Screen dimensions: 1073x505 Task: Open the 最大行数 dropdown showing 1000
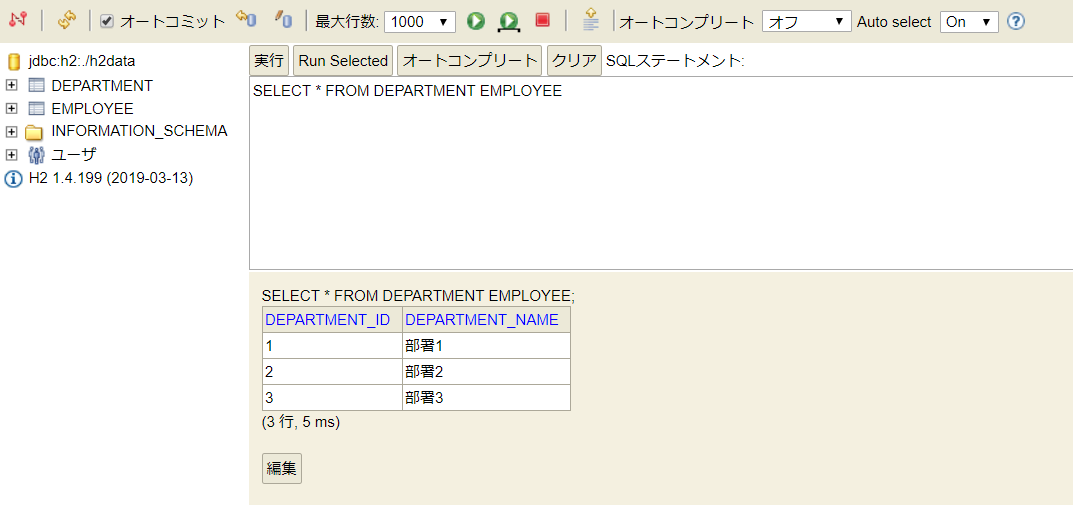point(420,22)
